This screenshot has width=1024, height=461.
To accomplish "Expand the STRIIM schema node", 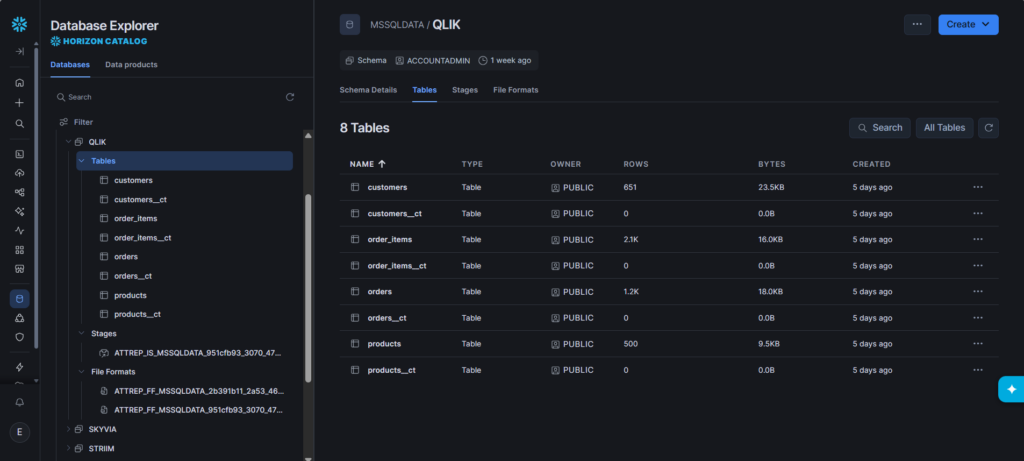I will point(68,449).
